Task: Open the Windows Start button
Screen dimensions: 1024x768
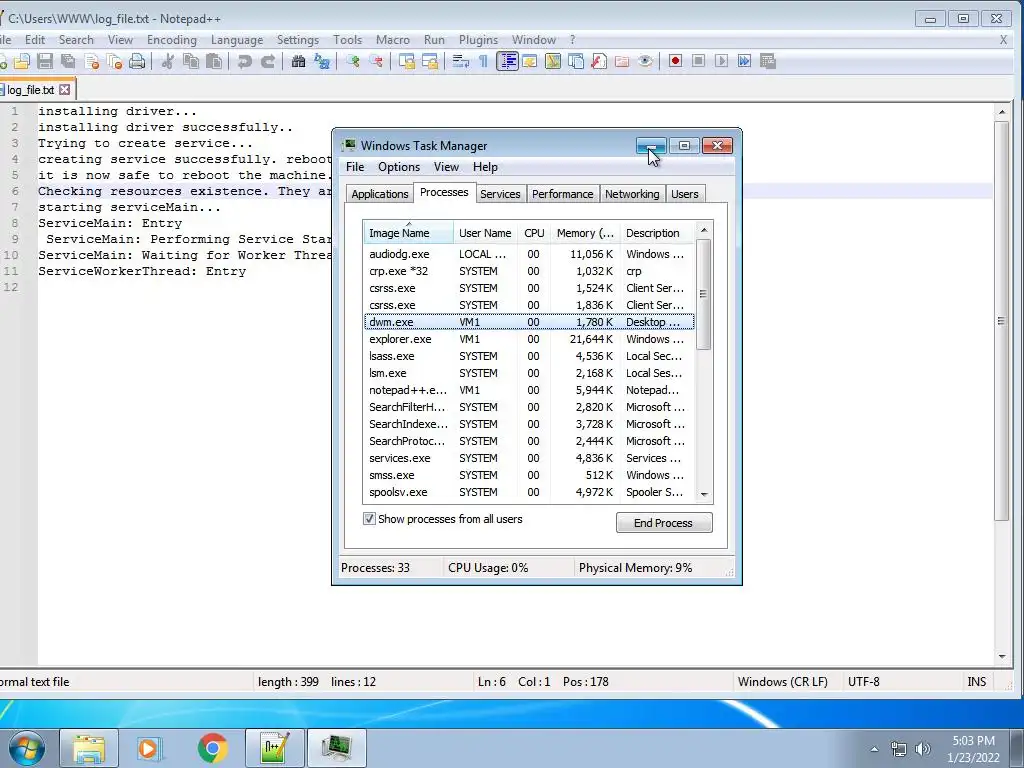Action: point(25,748)
